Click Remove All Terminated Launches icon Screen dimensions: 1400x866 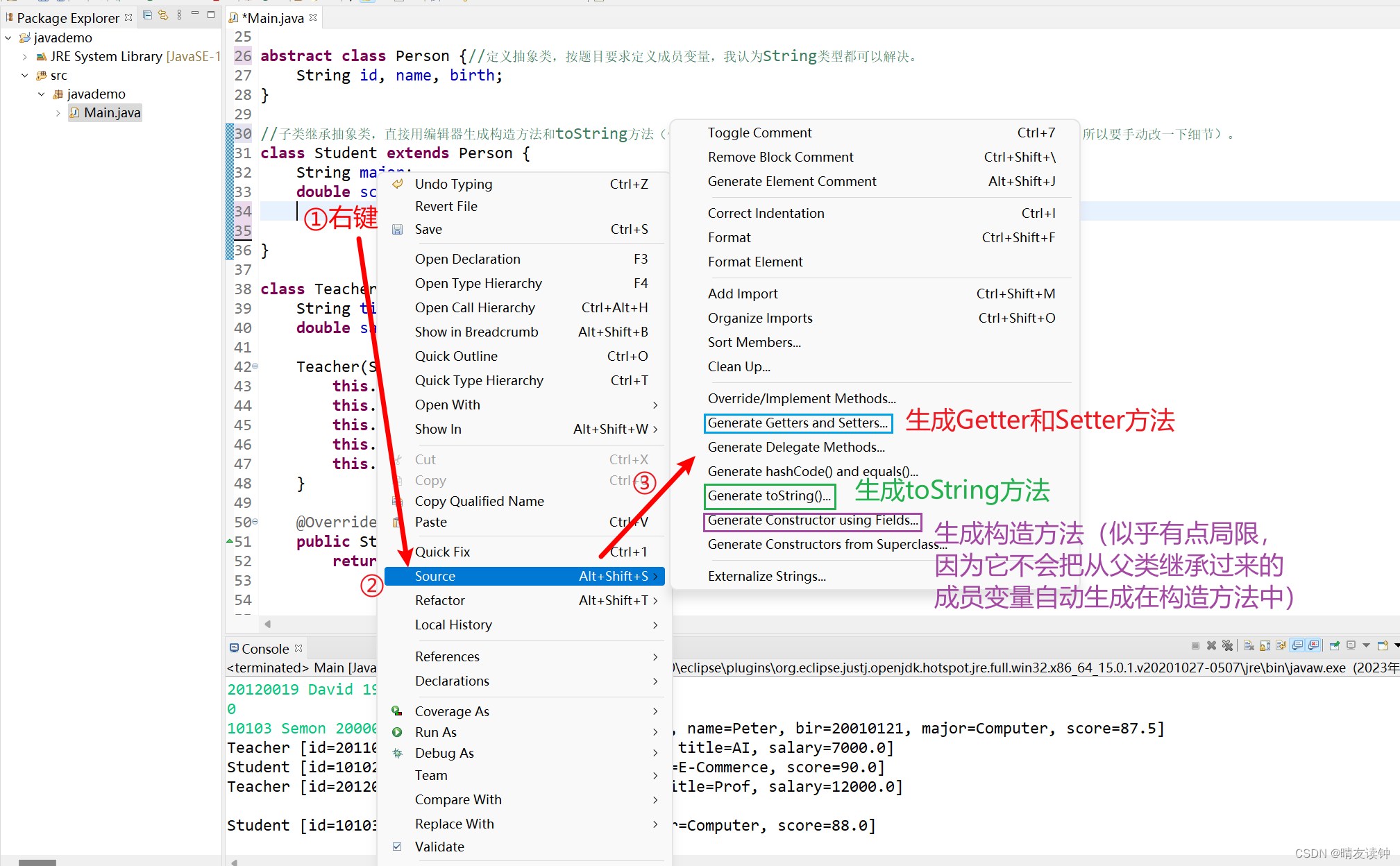click(1227, 645)
